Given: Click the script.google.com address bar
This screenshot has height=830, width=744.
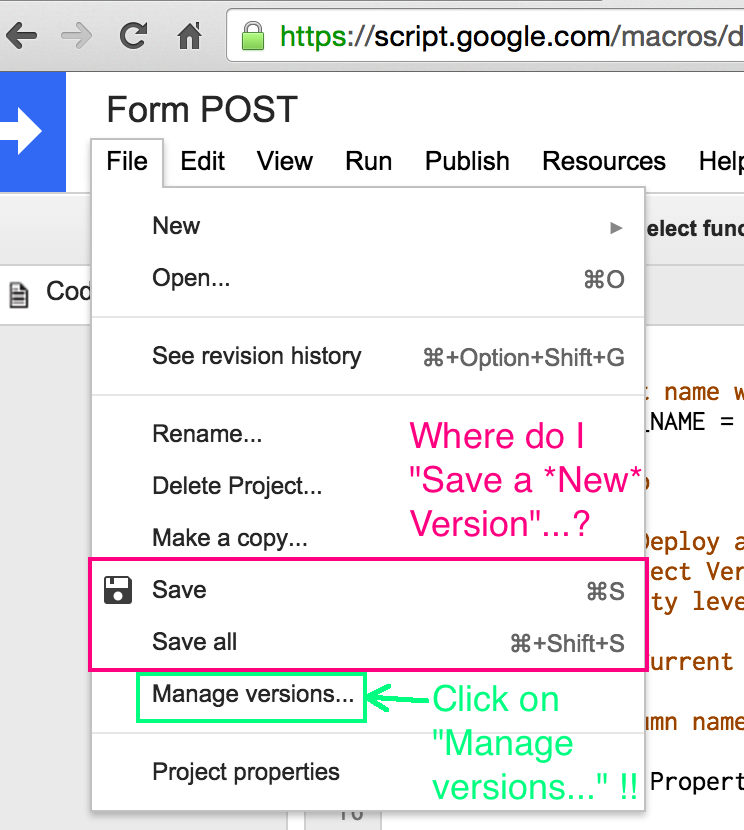Looking at the screenshot, I should (485, 36).
